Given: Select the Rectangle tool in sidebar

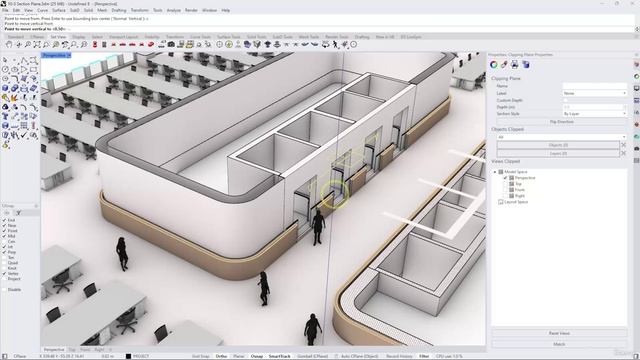Looking at the screenshot, I should (x=33, y=70).
